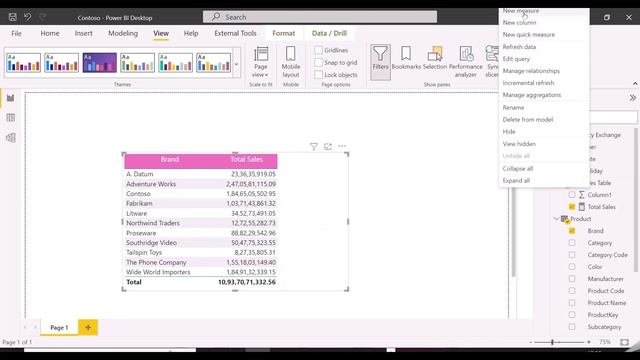The height and width of the screenshot is (360, 640).
Task: Check the Manufacturer field checkbox
Action: click(x=572, y=278)
